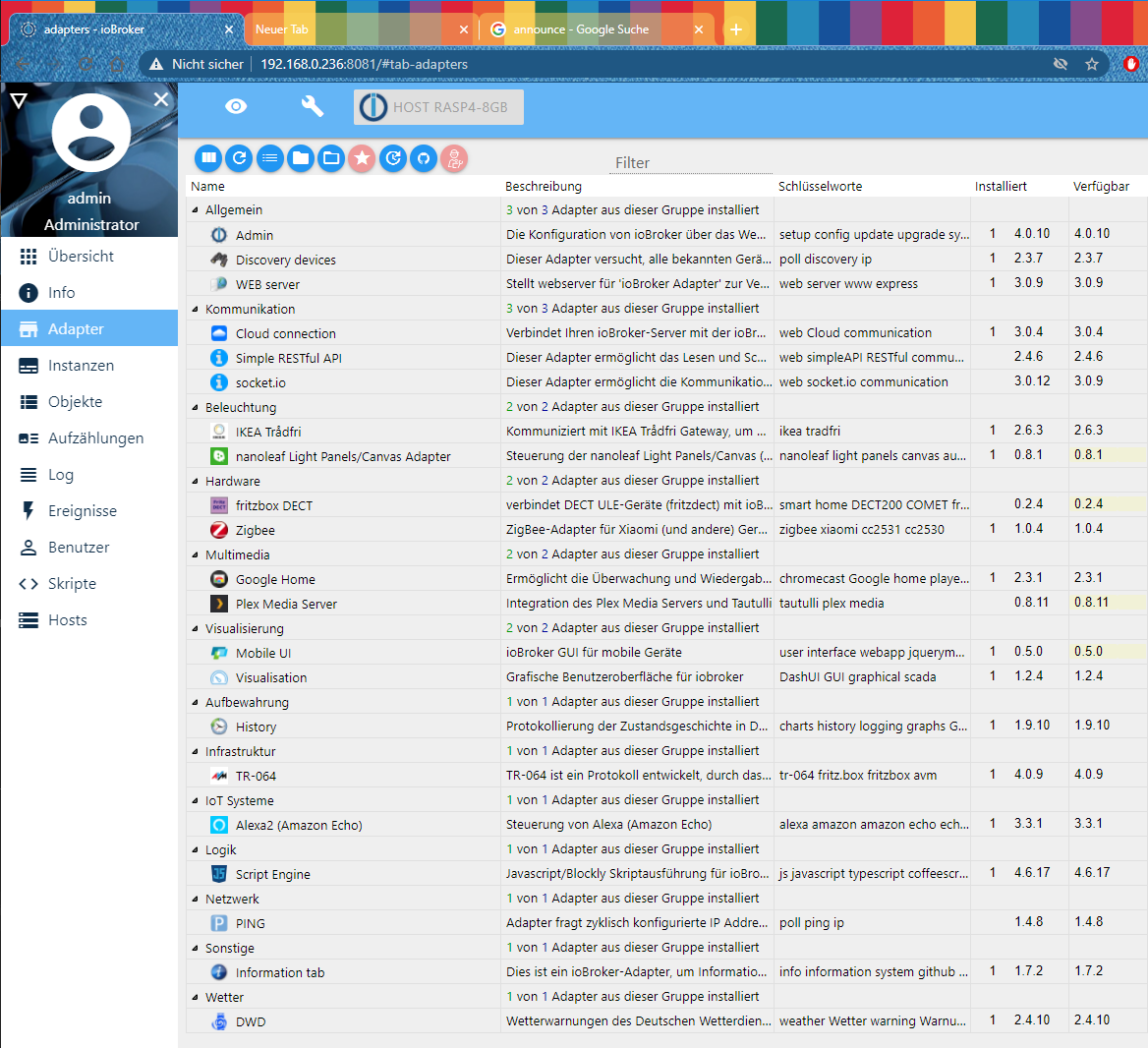This screenshot has height=1048, width=1148.
Task: Collapse the Kommunikation group
Action: [195, 309]
